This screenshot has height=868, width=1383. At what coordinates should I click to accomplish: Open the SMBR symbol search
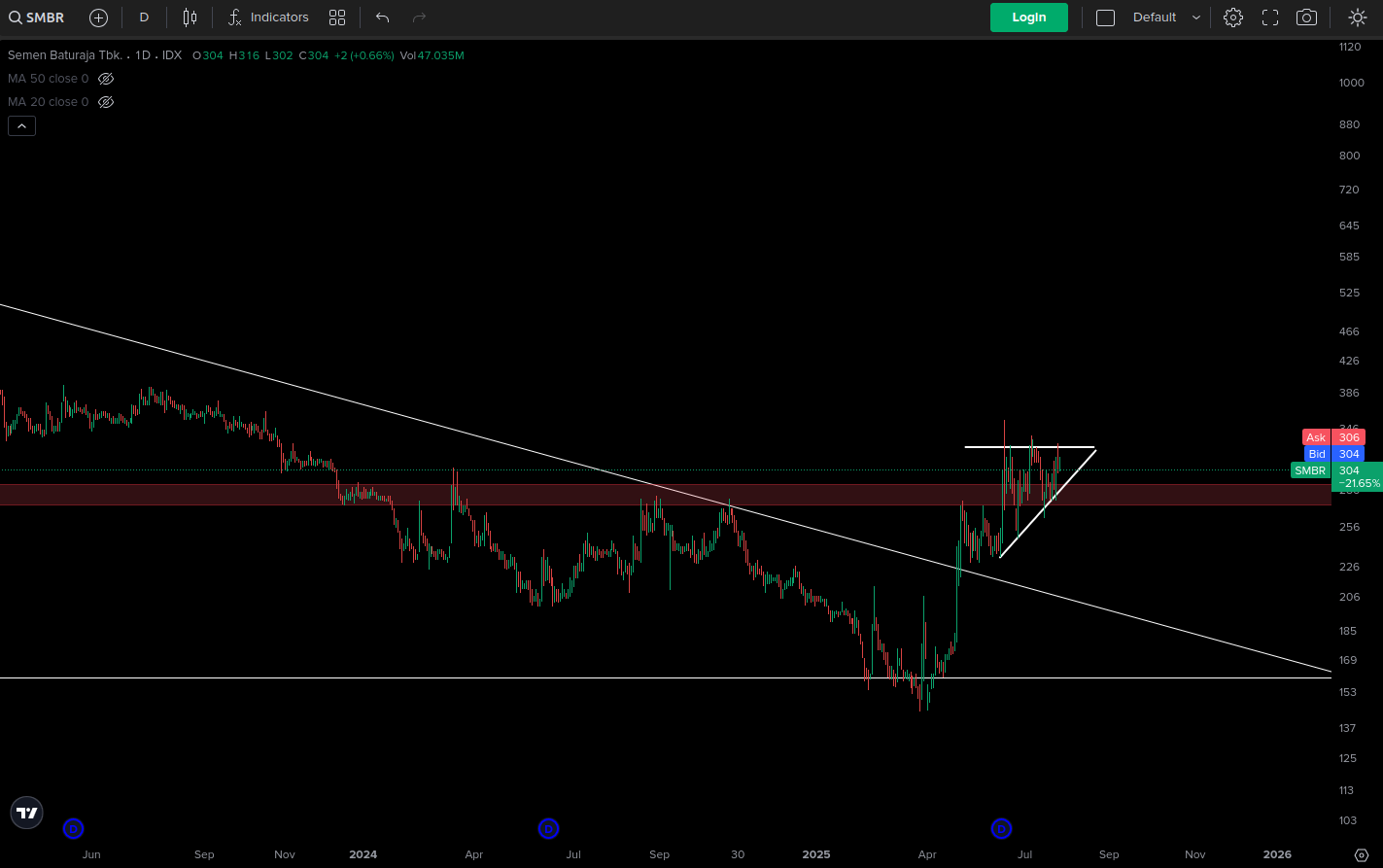coord(37,17)
